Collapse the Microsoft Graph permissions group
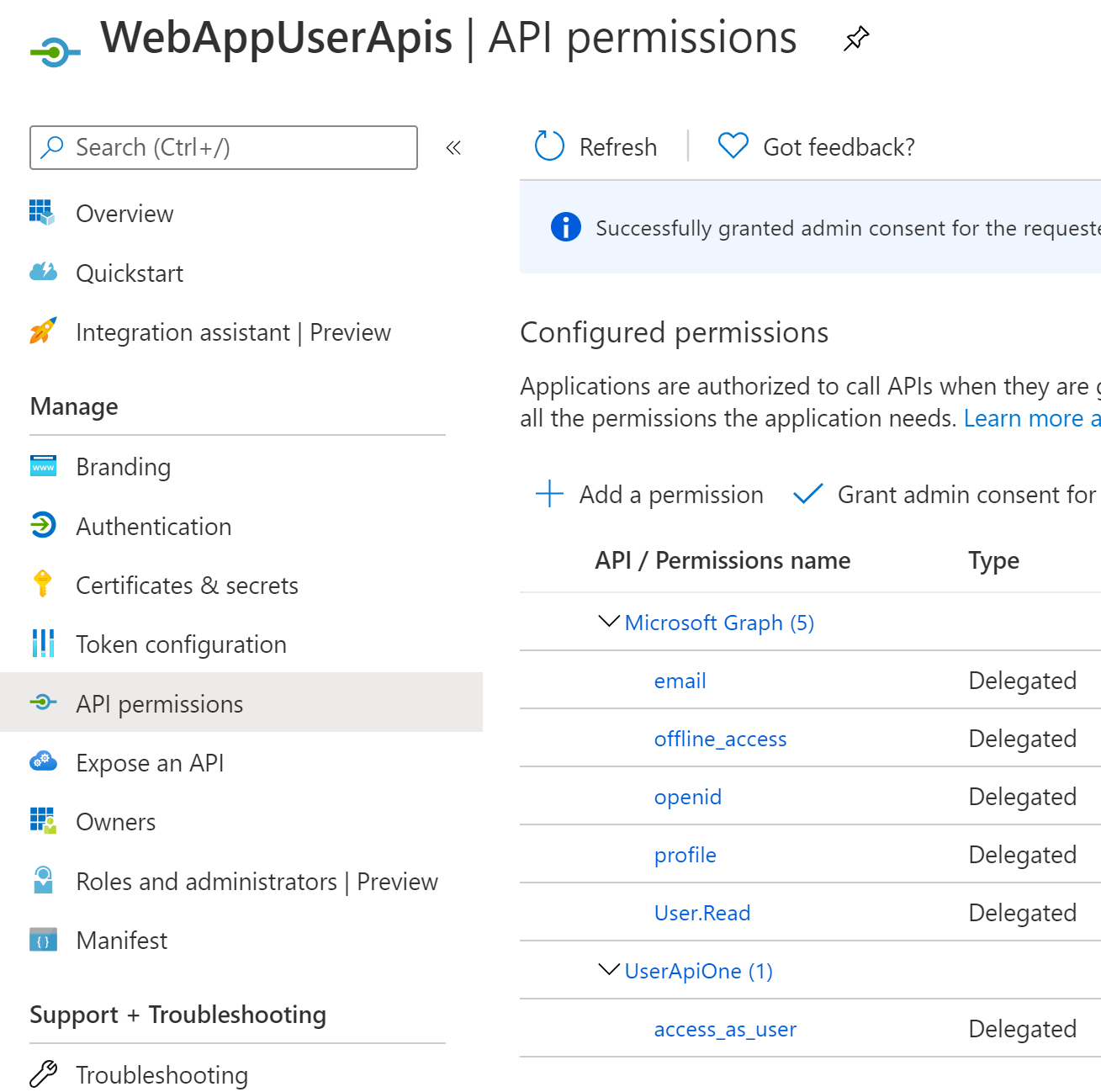 608,622
